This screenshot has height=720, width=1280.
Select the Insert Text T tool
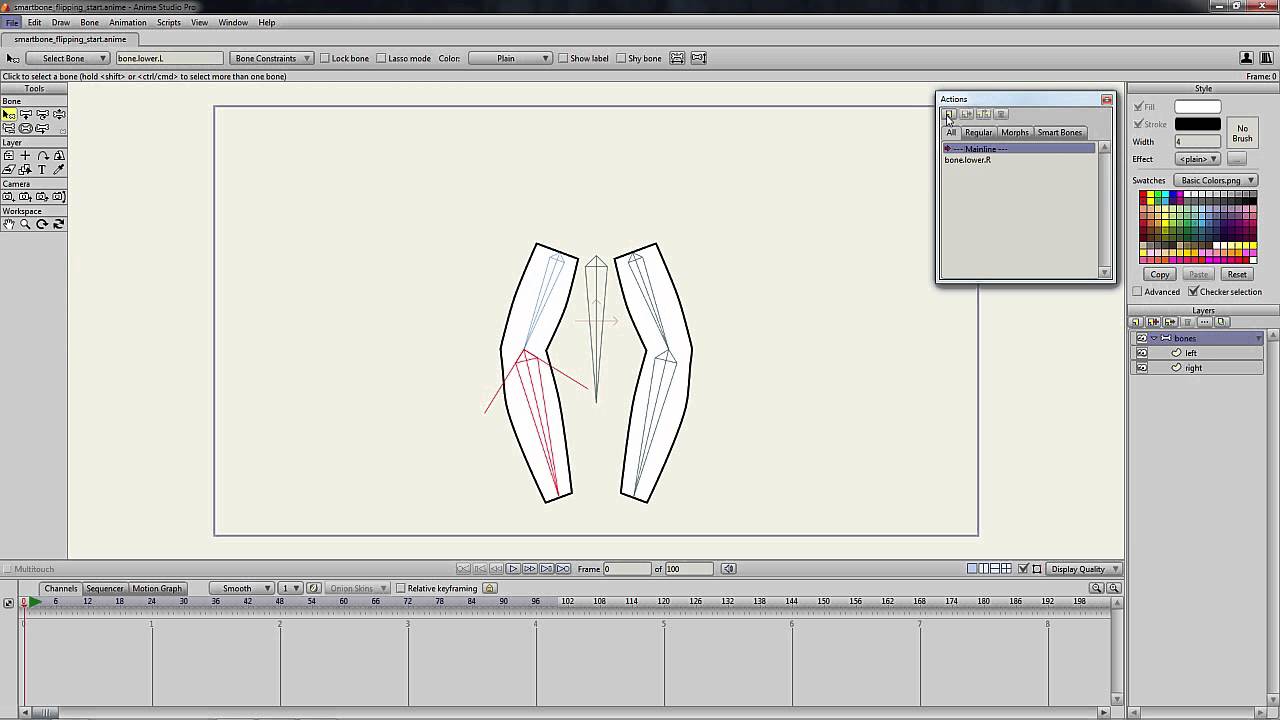click(42, 170)
